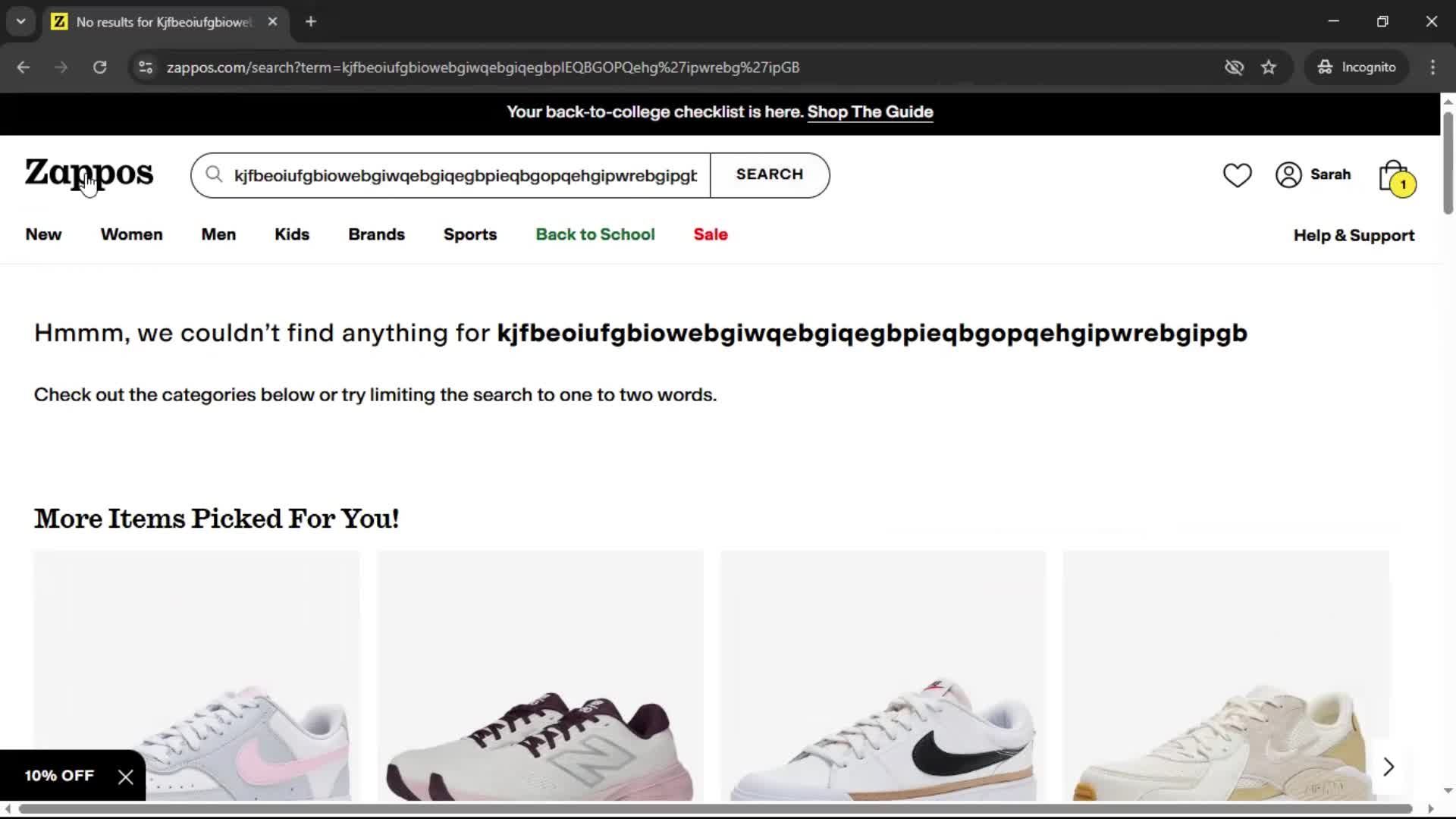Open the Chrome three-dot menu
This screenshot has width=1456, height=819.
1432,67
